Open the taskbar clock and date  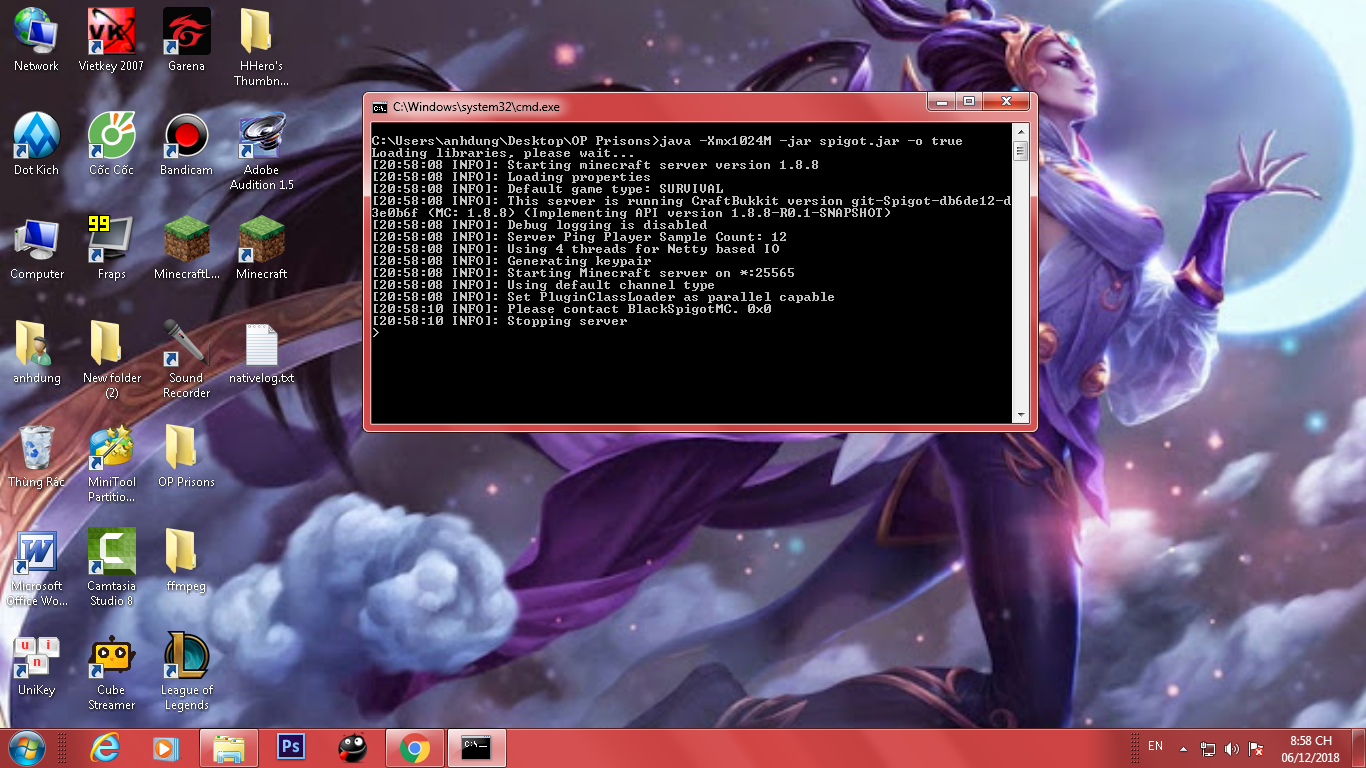point(1311,748)
